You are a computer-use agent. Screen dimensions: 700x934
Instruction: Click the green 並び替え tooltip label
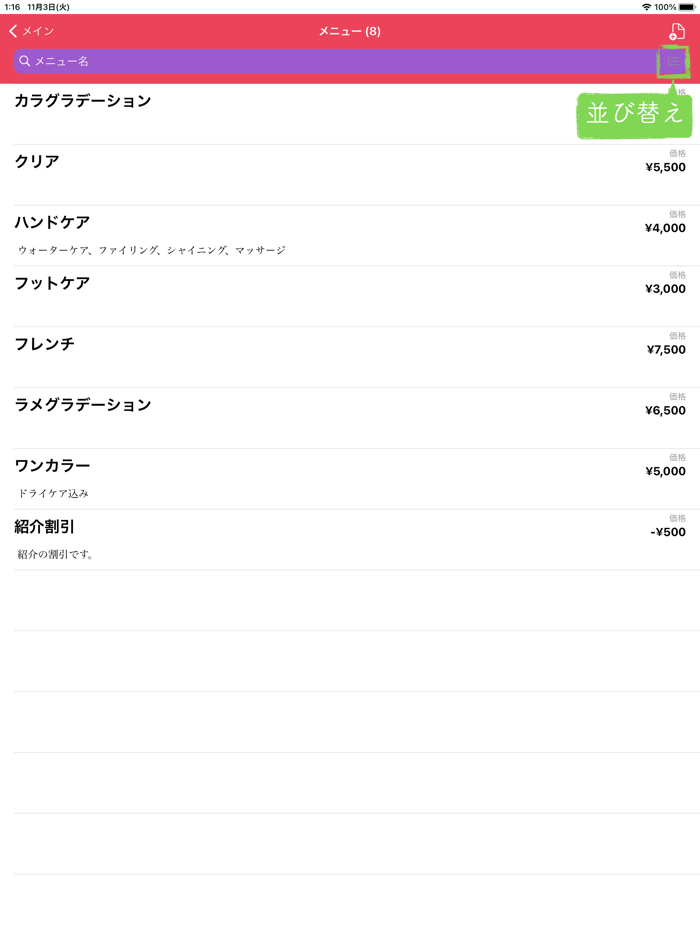(634, 114)
